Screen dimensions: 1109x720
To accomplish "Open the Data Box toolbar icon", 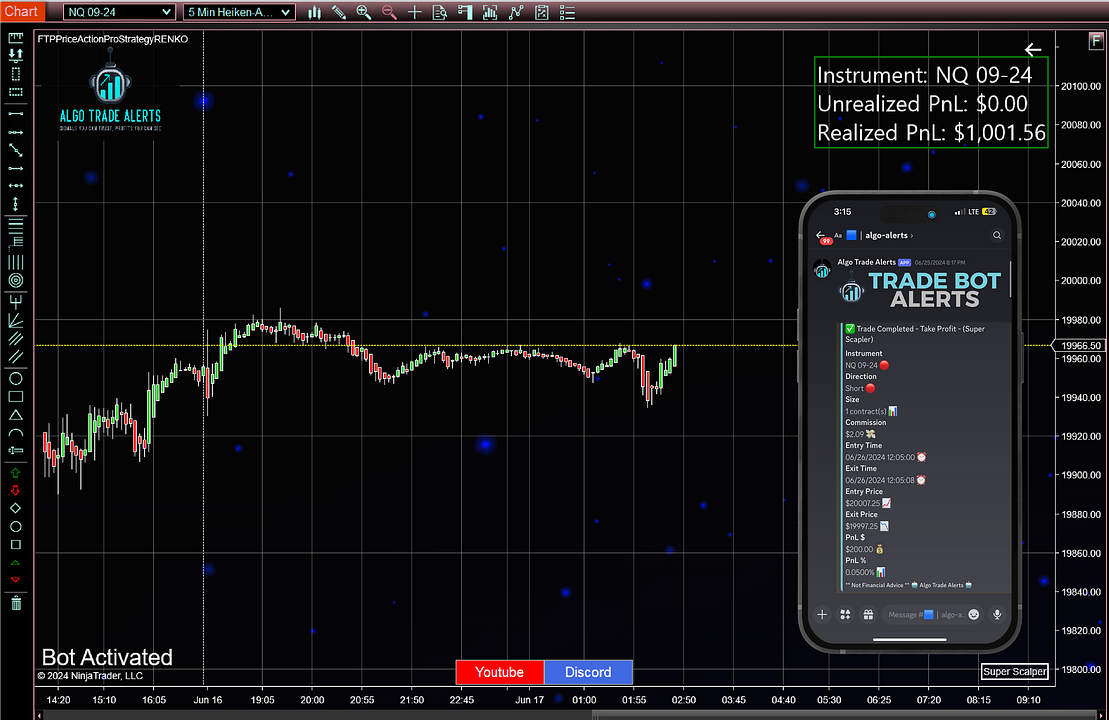I will 440,12.
